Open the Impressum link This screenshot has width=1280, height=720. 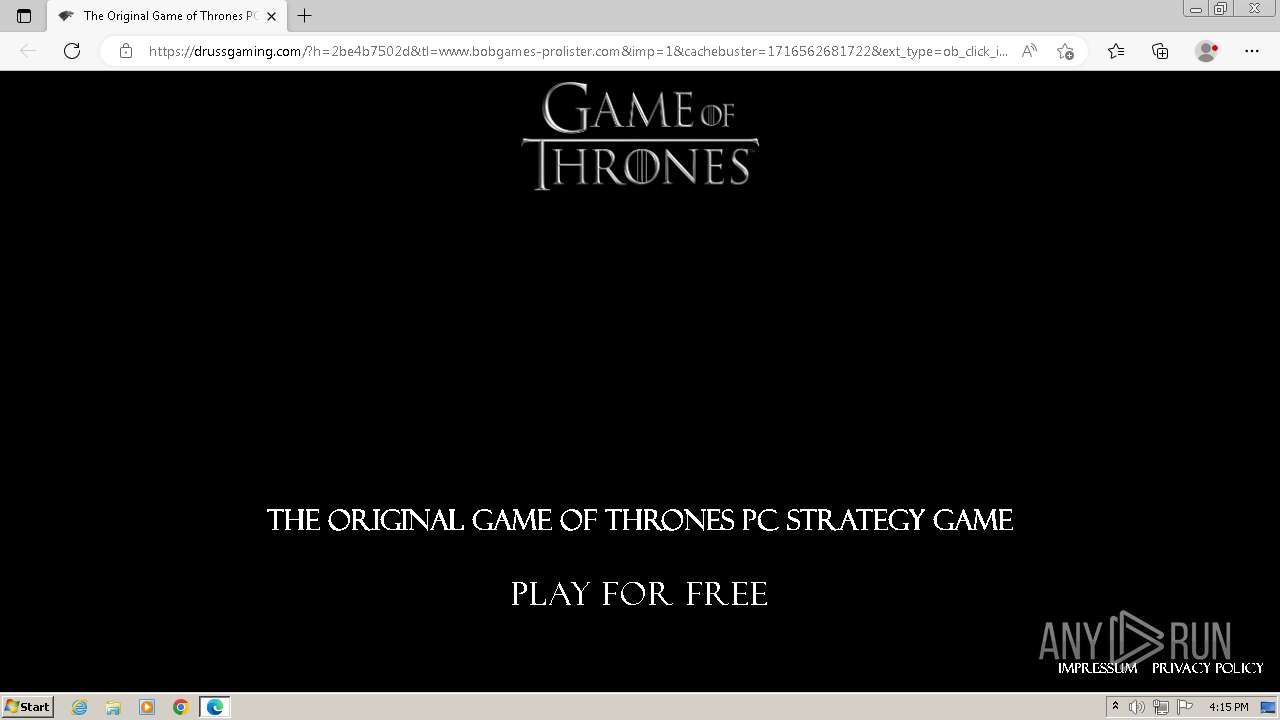pyautogui.click(x=1097, y=668)
